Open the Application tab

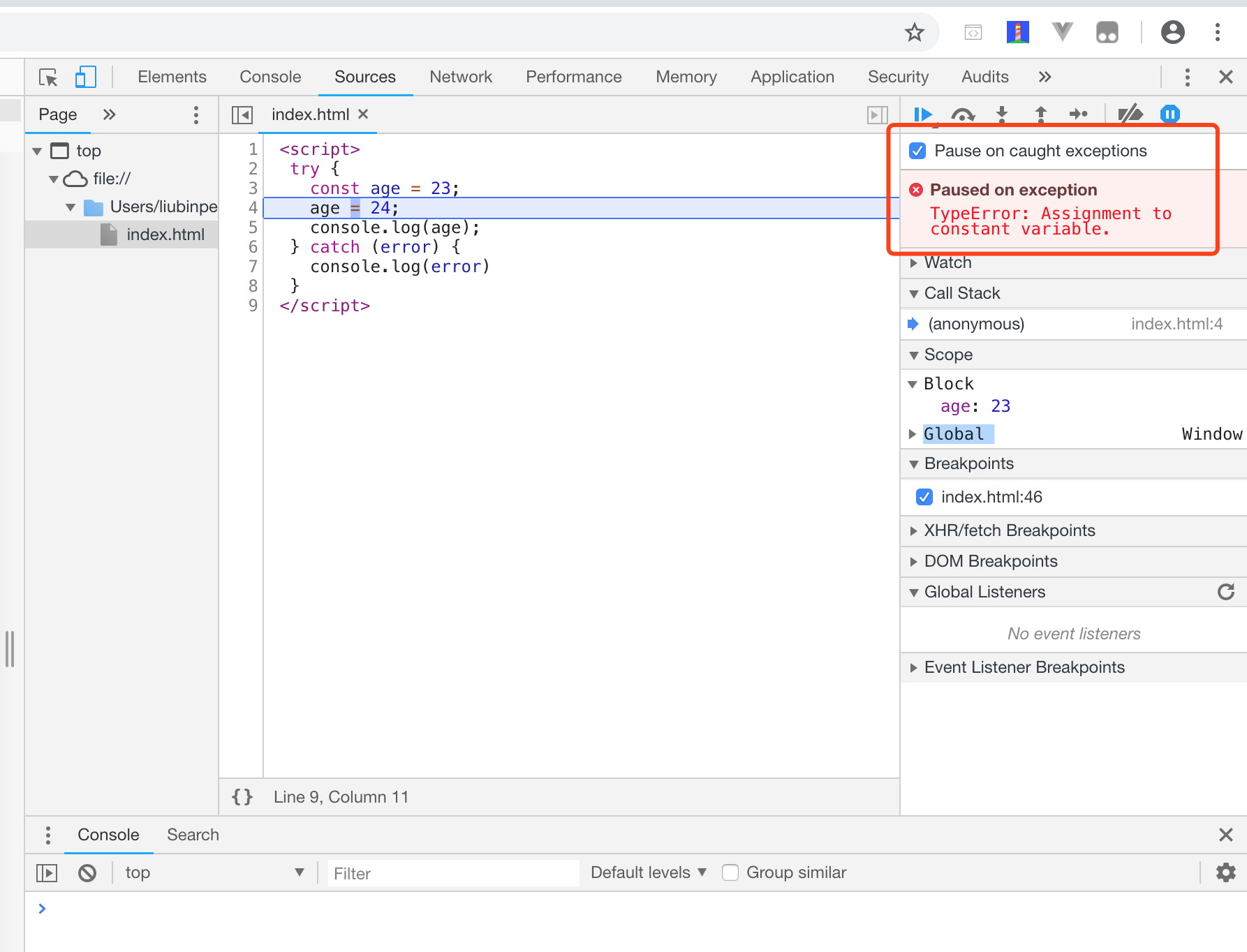coord(792,77)
